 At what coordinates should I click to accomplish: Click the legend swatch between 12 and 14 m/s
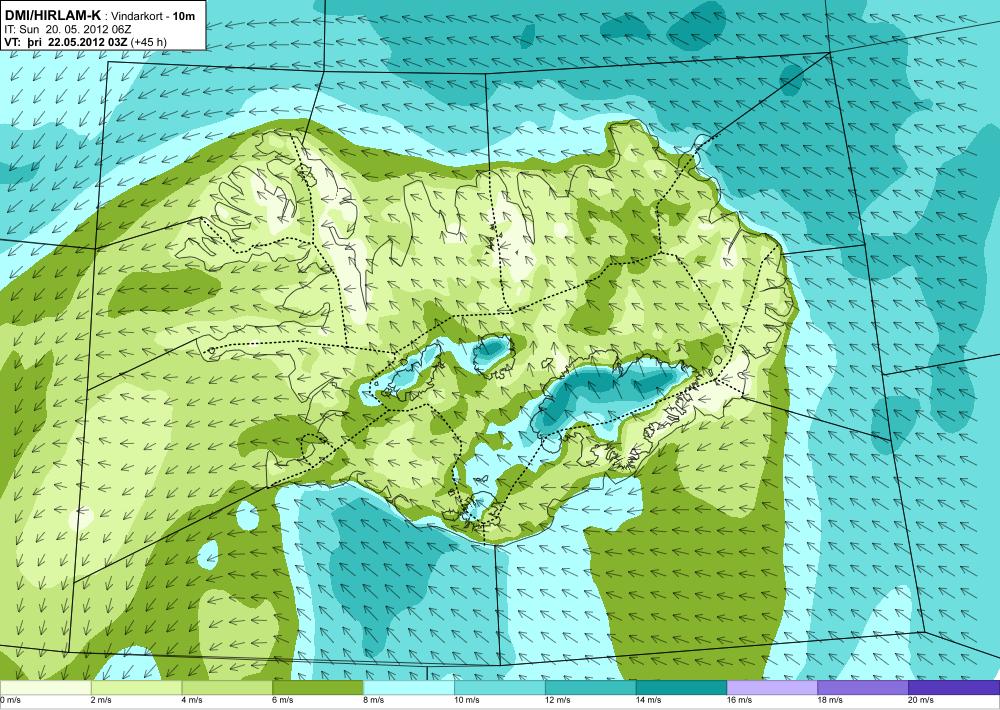(591, 688)
